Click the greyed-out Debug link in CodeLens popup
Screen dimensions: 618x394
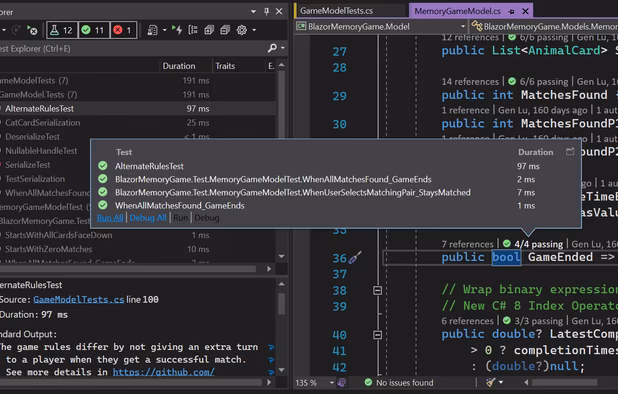[x=207, y=218]
